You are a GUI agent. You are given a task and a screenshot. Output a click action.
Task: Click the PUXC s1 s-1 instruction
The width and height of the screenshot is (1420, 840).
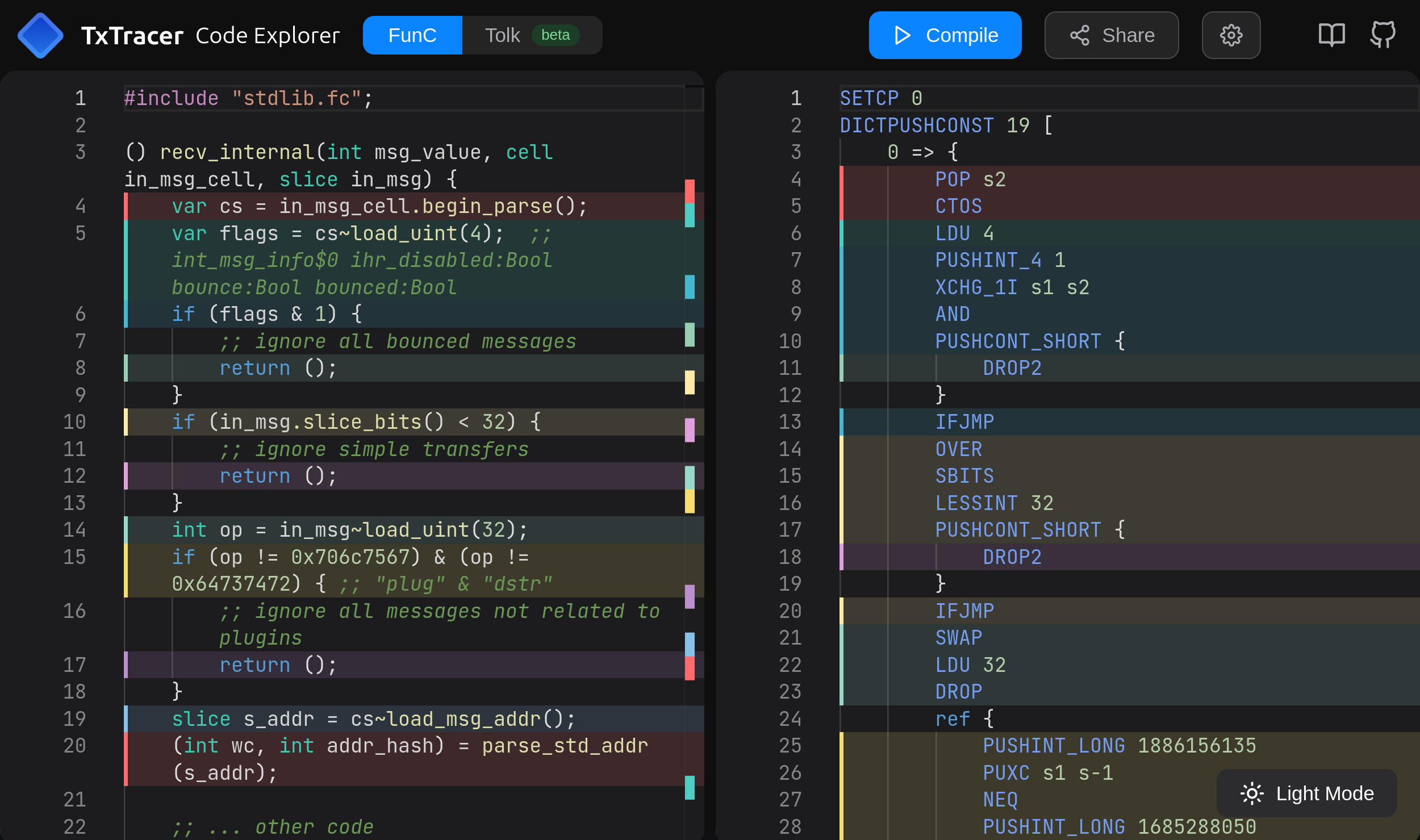(x=1048, y=773)
